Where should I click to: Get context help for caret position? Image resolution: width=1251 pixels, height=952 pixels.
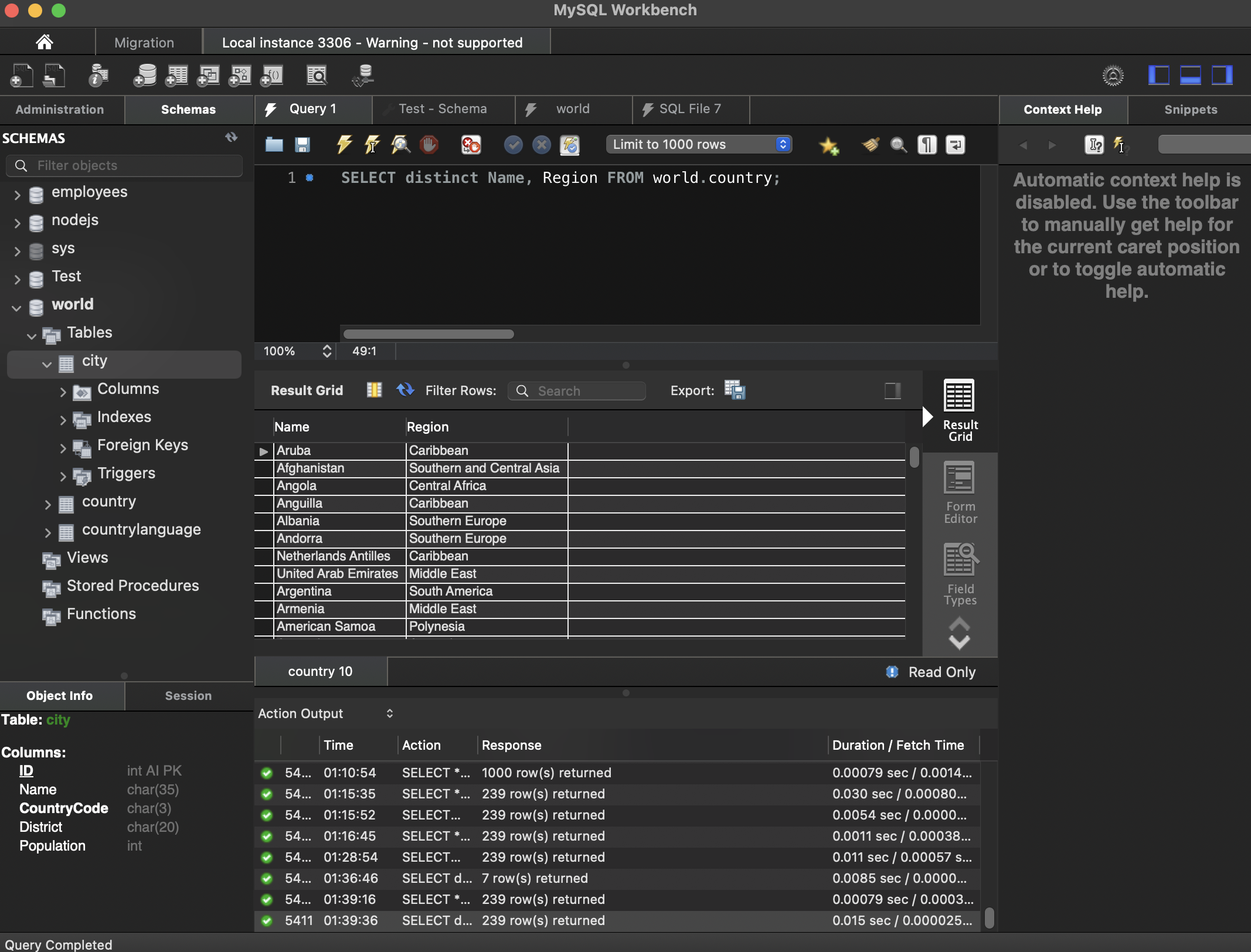click(x=1094, y=145)
